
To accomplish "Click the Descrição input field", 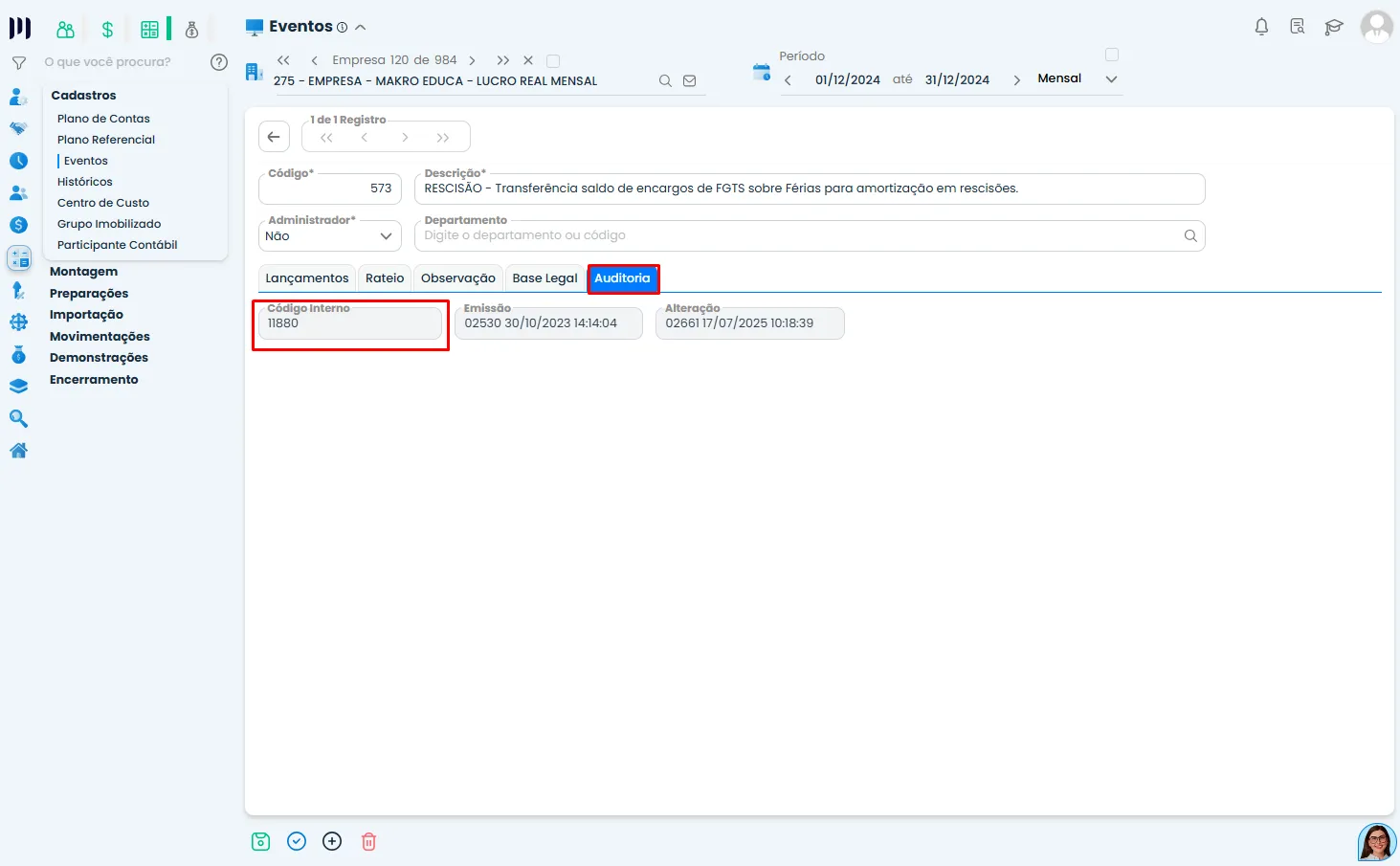I will [810, 189].
